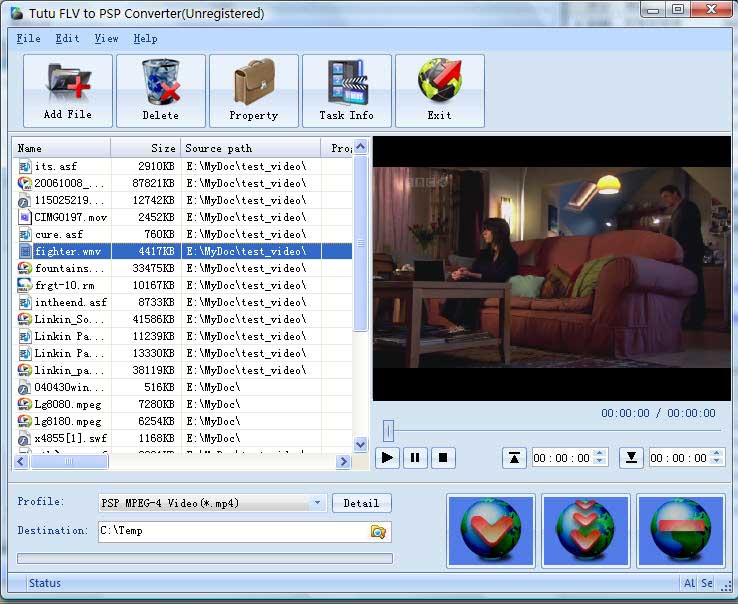738x604 pixels.
Task: Click the multi-arrow globe convert-all button
Action: 586,531
